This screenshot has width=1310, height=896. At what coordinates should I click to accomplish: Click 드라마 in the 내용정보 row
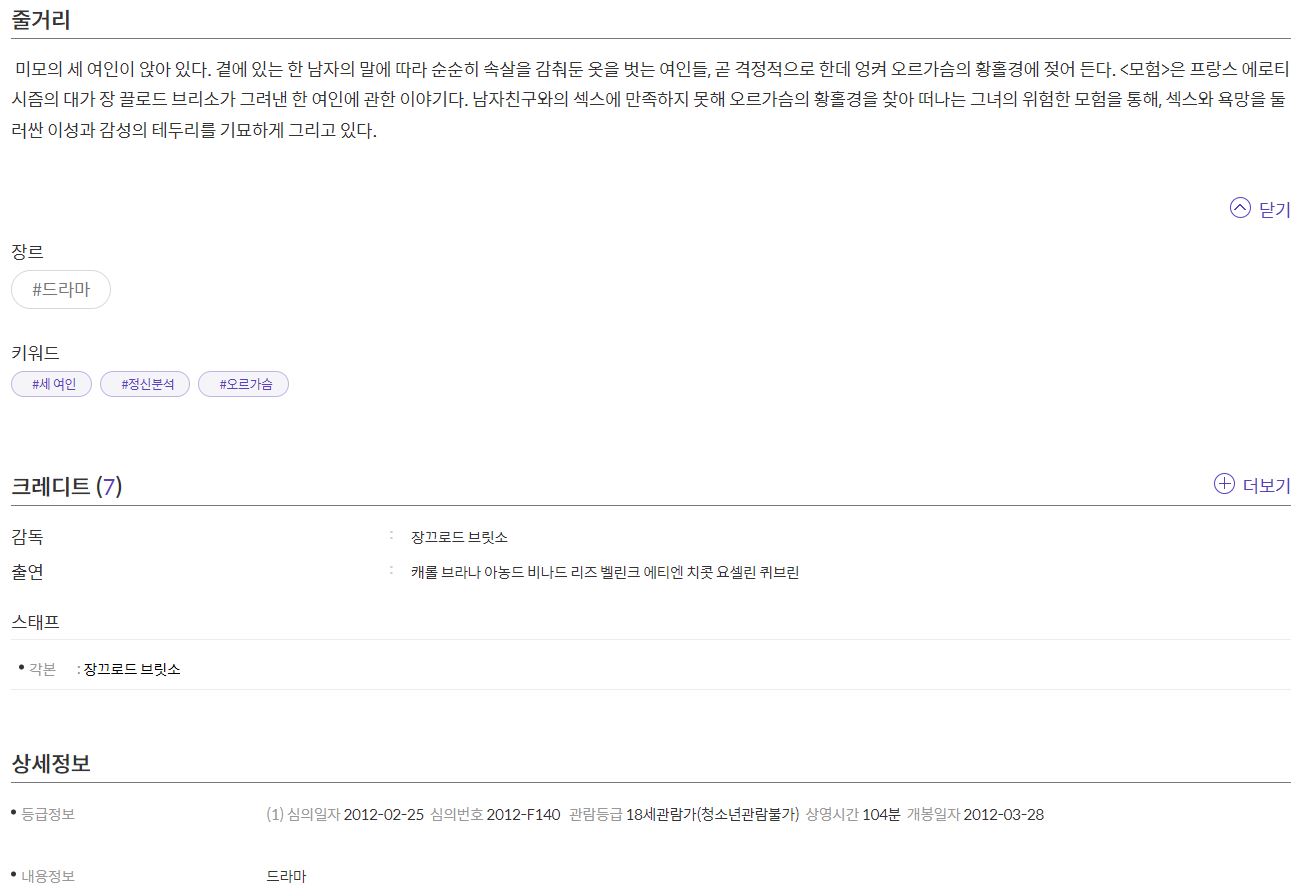point(286,876)
